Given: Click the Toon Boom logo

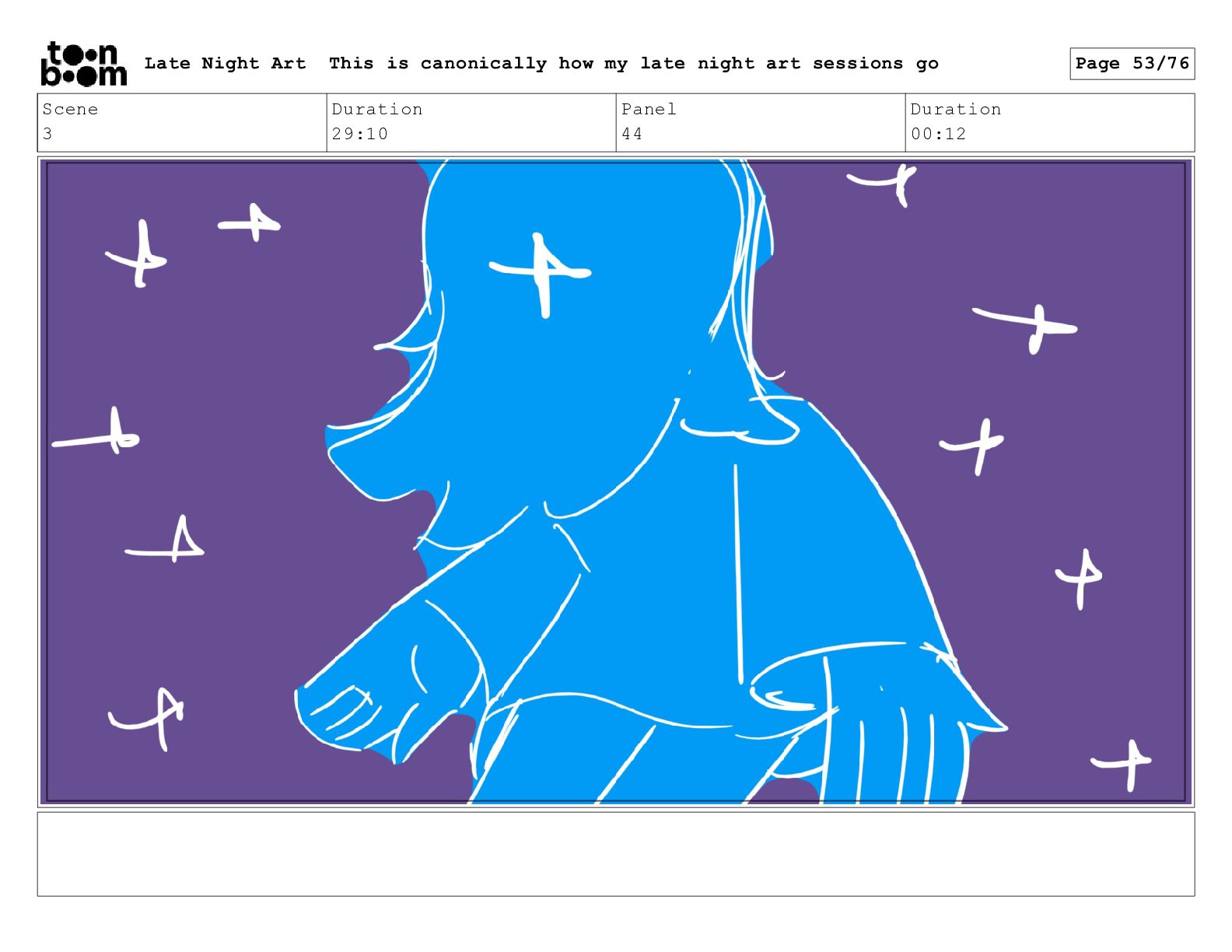Looking at the screenshot, I should click(x=83, y=64).
